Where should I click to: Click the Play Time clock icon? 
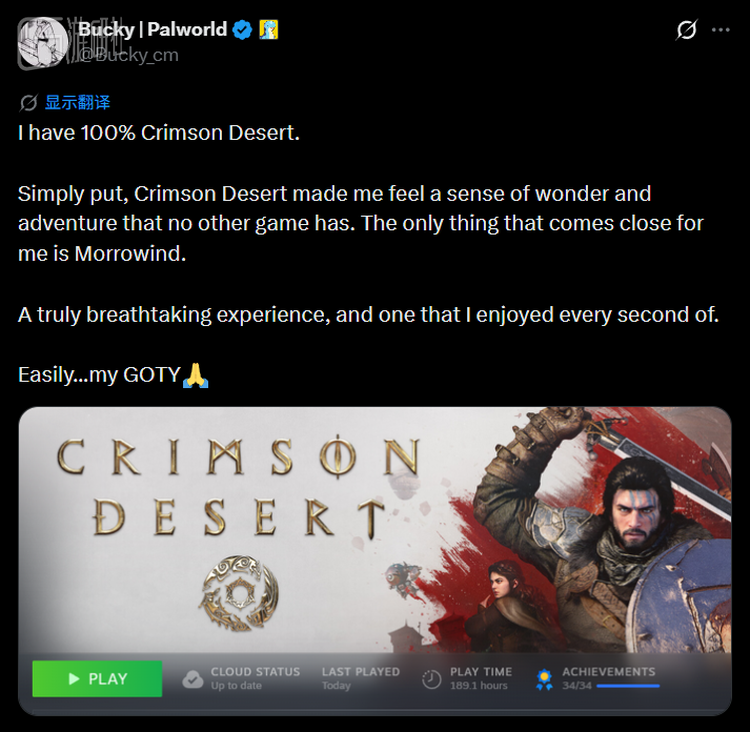tap(431, 679)
